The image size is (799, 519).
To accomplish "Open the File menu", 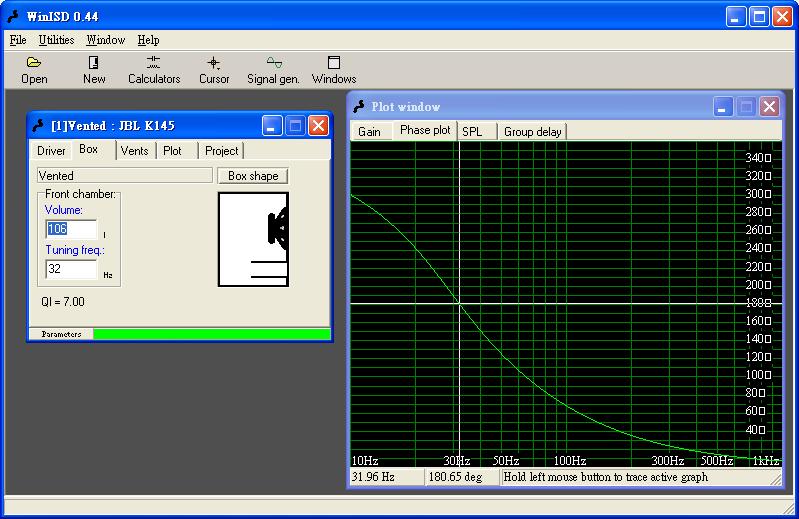I will coord(18,40).
